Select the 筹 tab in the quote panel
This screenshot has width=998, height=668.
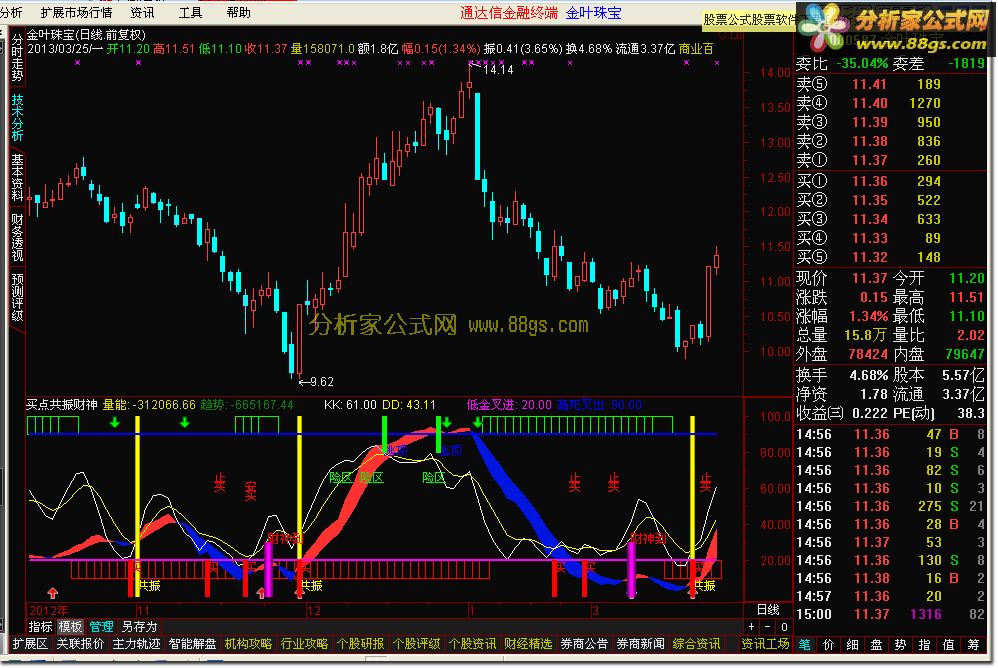click(x=973, y=644)
